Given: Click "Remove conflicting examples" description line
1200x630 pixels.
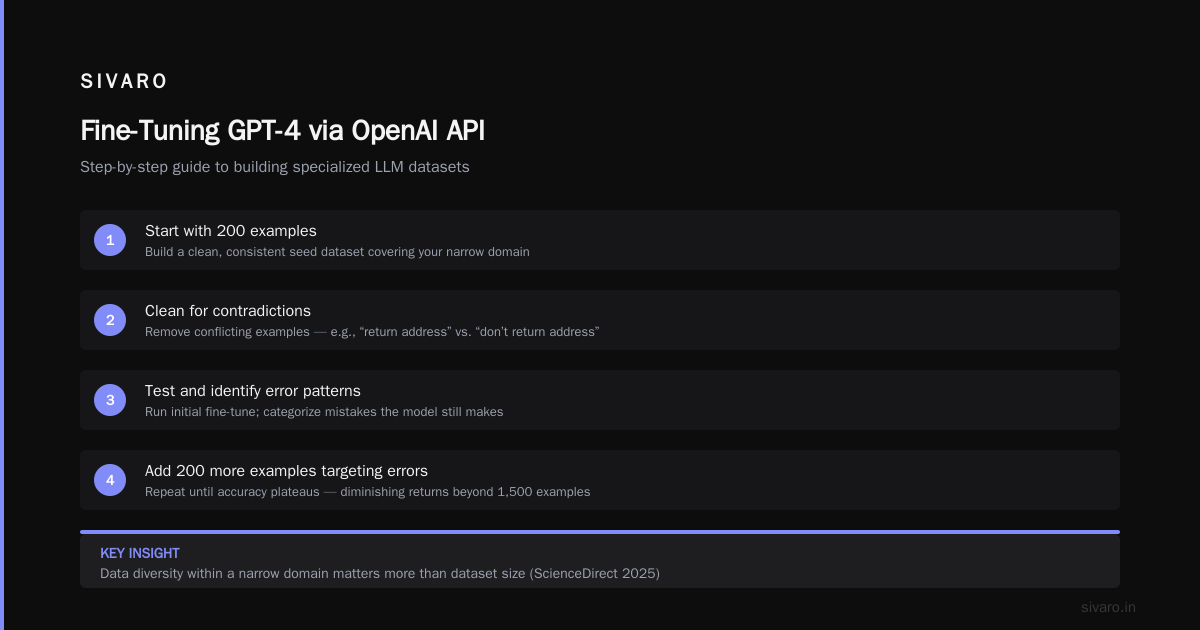Looking at the screenshot, I should point(372,332).
